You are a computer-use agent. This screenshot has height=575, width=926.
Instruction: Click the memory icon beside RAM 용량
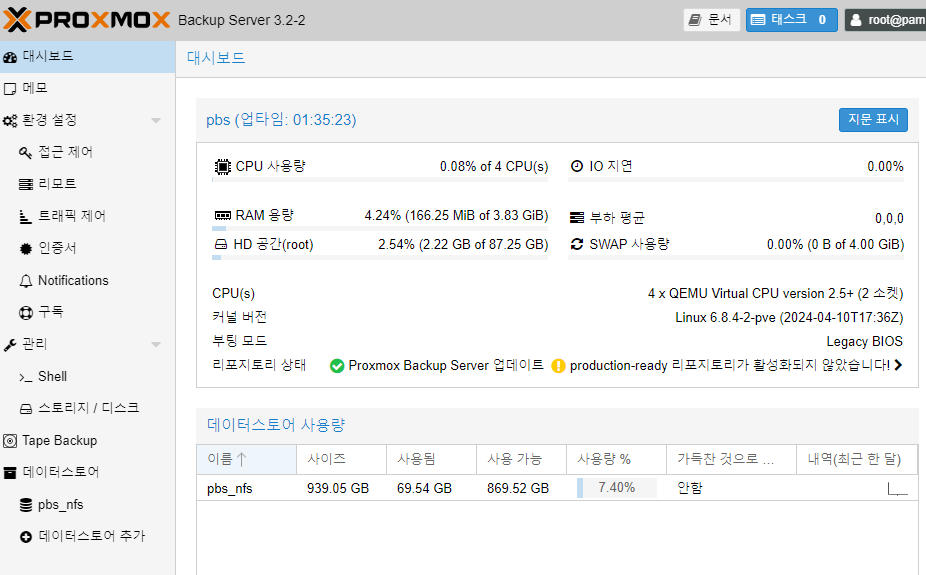point(223,215)
